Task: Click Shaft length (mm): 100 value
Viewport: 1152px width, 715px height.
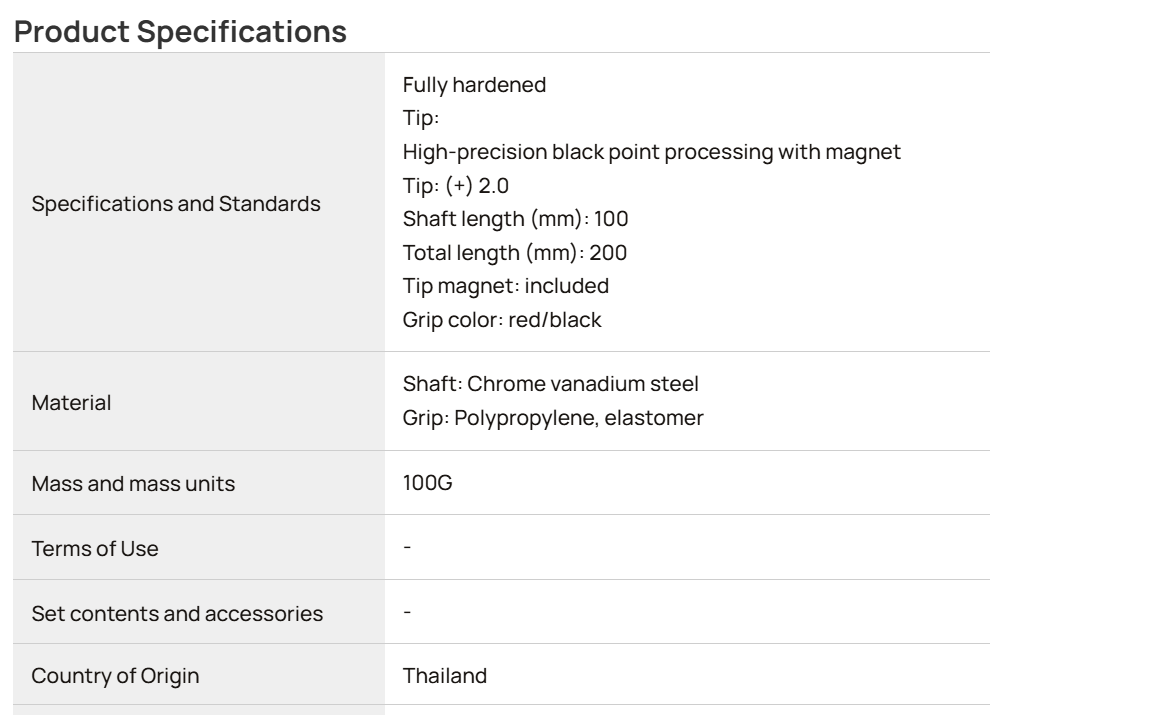Action: point(515,218)
